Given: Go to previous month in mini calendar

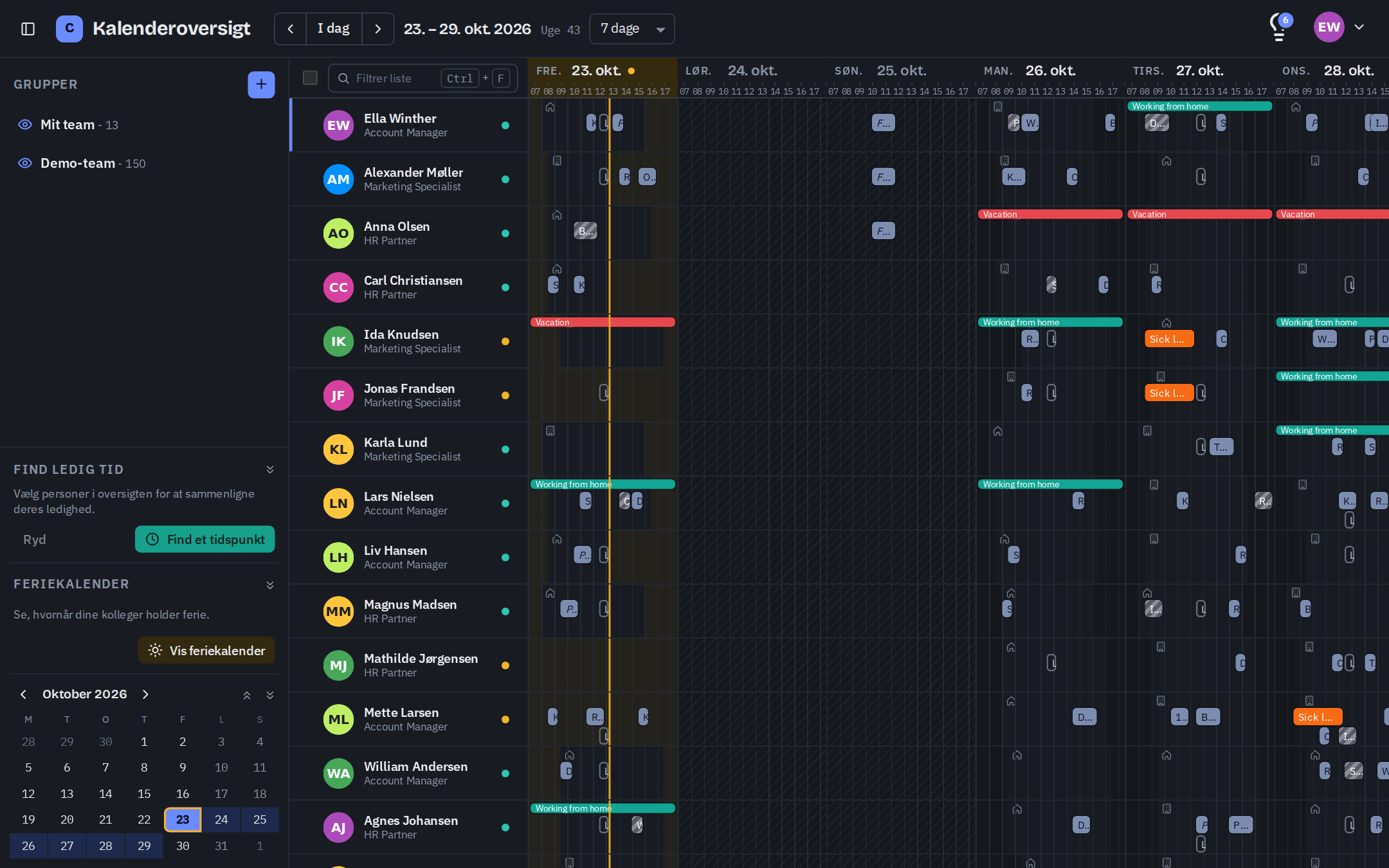Looking at the screenshot, I should pyautogui.click(x=24, y=694).
